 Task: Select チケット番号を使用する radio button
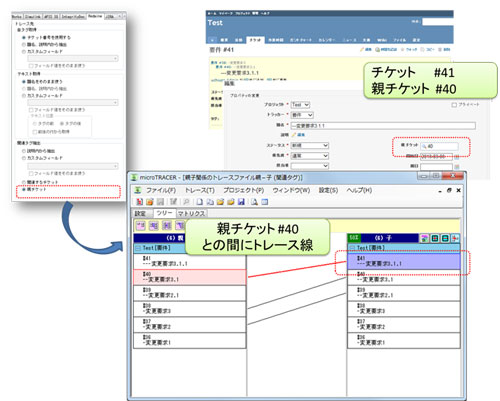[x=24, y=37]
